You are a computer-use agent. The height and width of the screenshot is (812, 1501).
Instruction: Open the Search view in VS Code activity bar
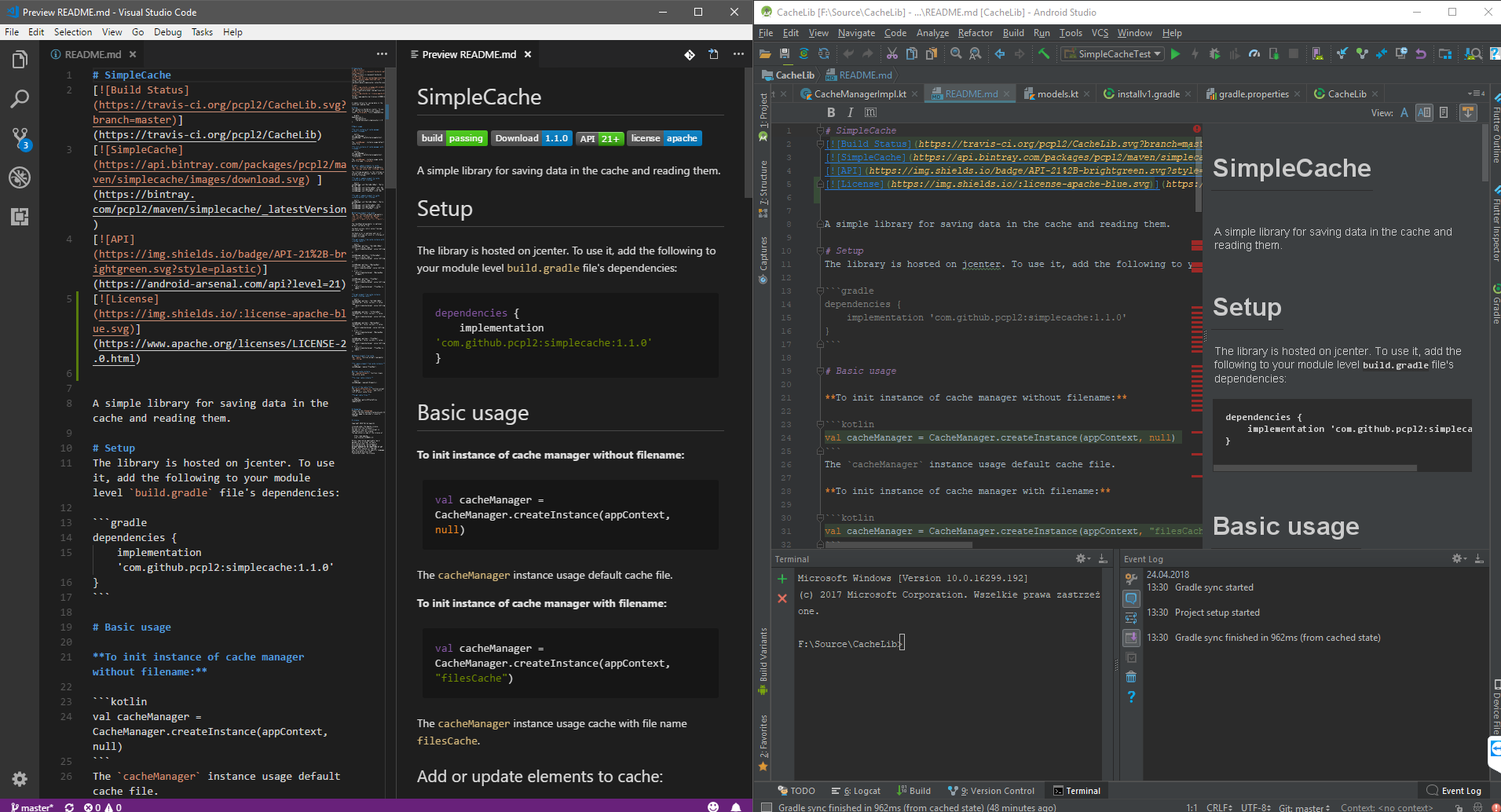click(x=20, y=97)
